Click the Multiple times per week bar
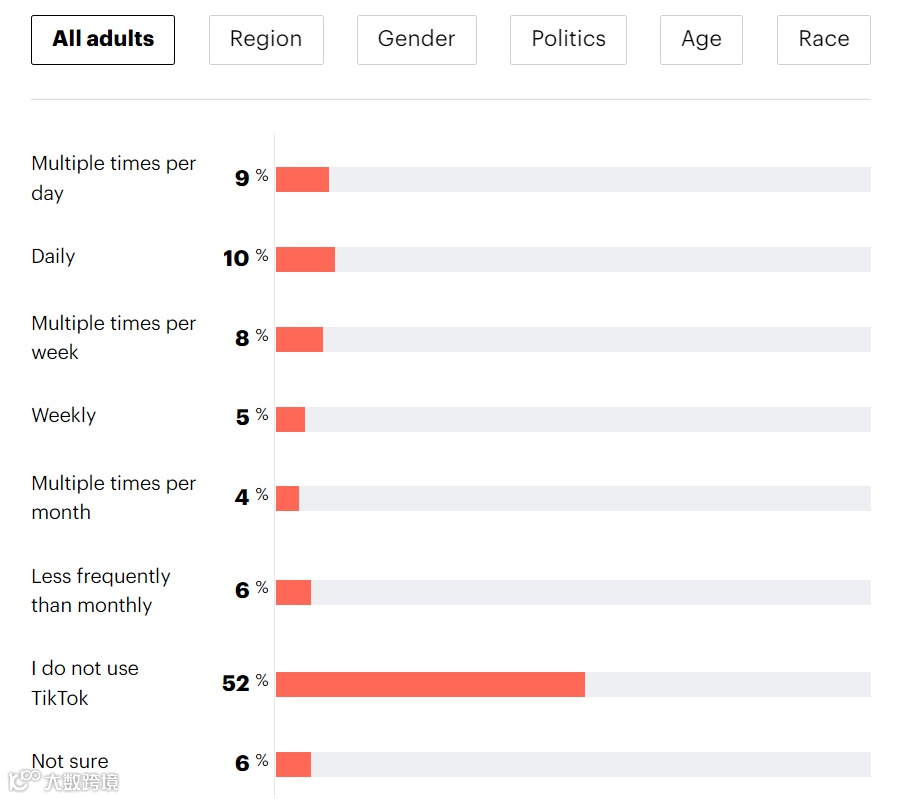906x799 pixels. click(299, 339)
